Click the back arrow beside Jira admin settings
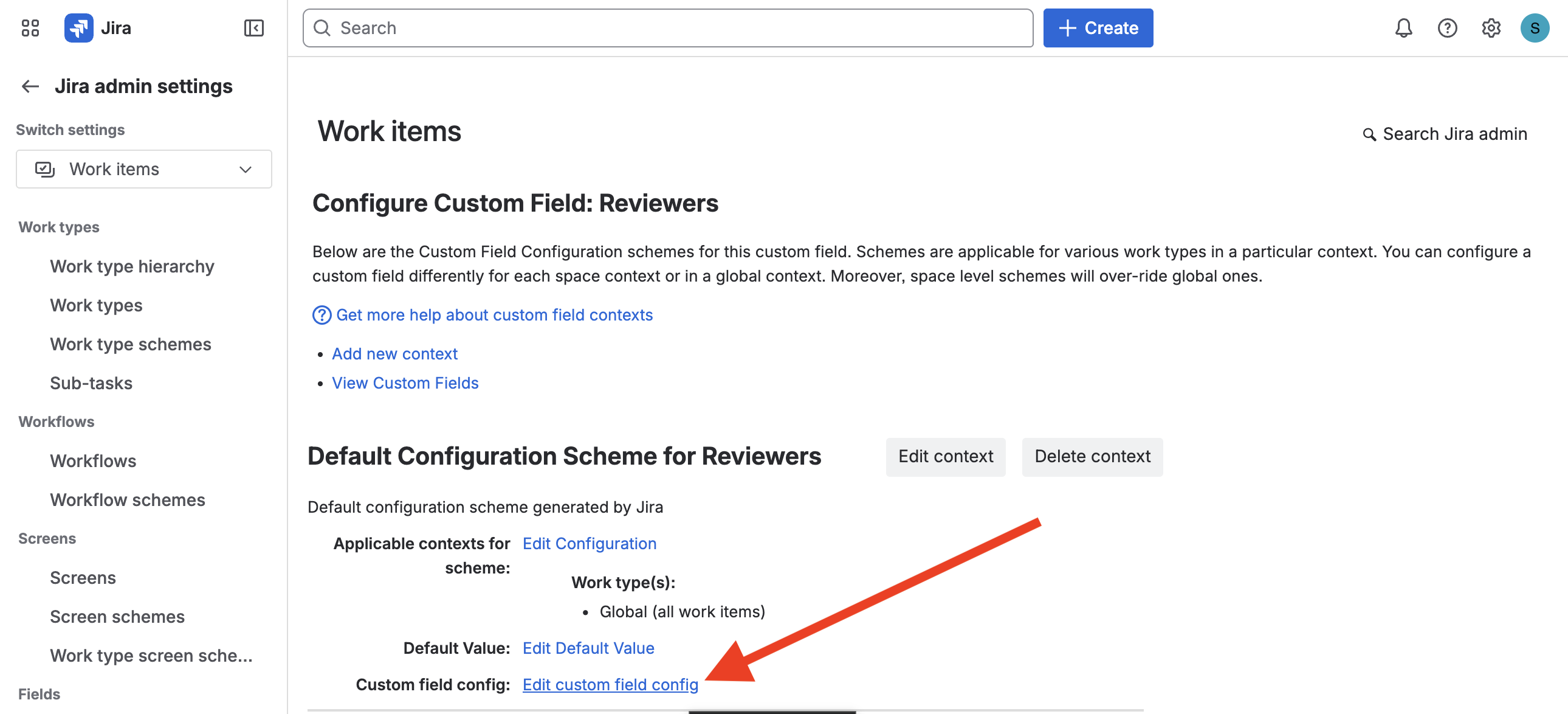The image size is (1568, 714). point(29,86)
